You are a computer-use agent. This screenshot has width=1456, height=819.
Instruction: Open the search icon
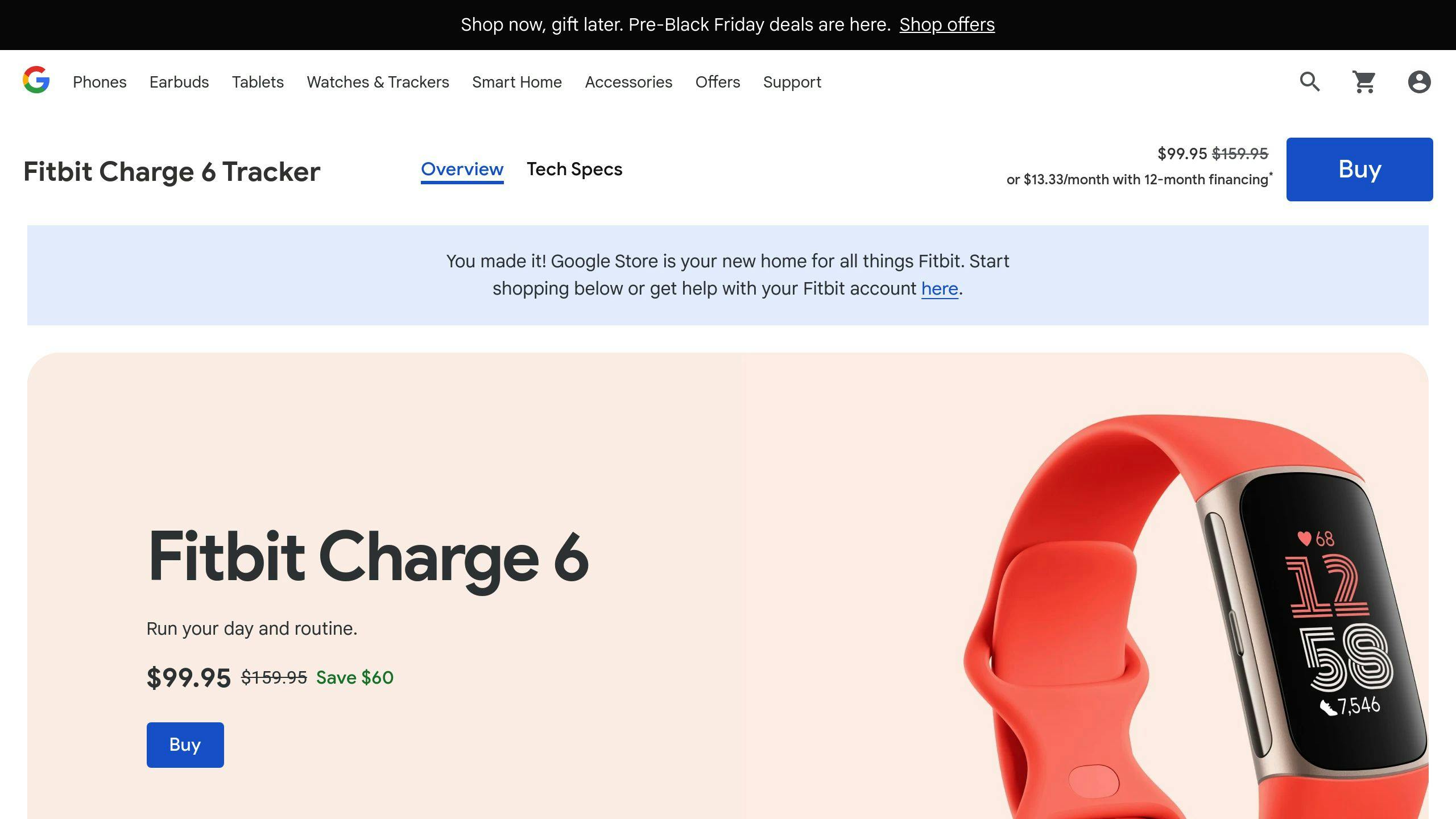coord(1310,82)
